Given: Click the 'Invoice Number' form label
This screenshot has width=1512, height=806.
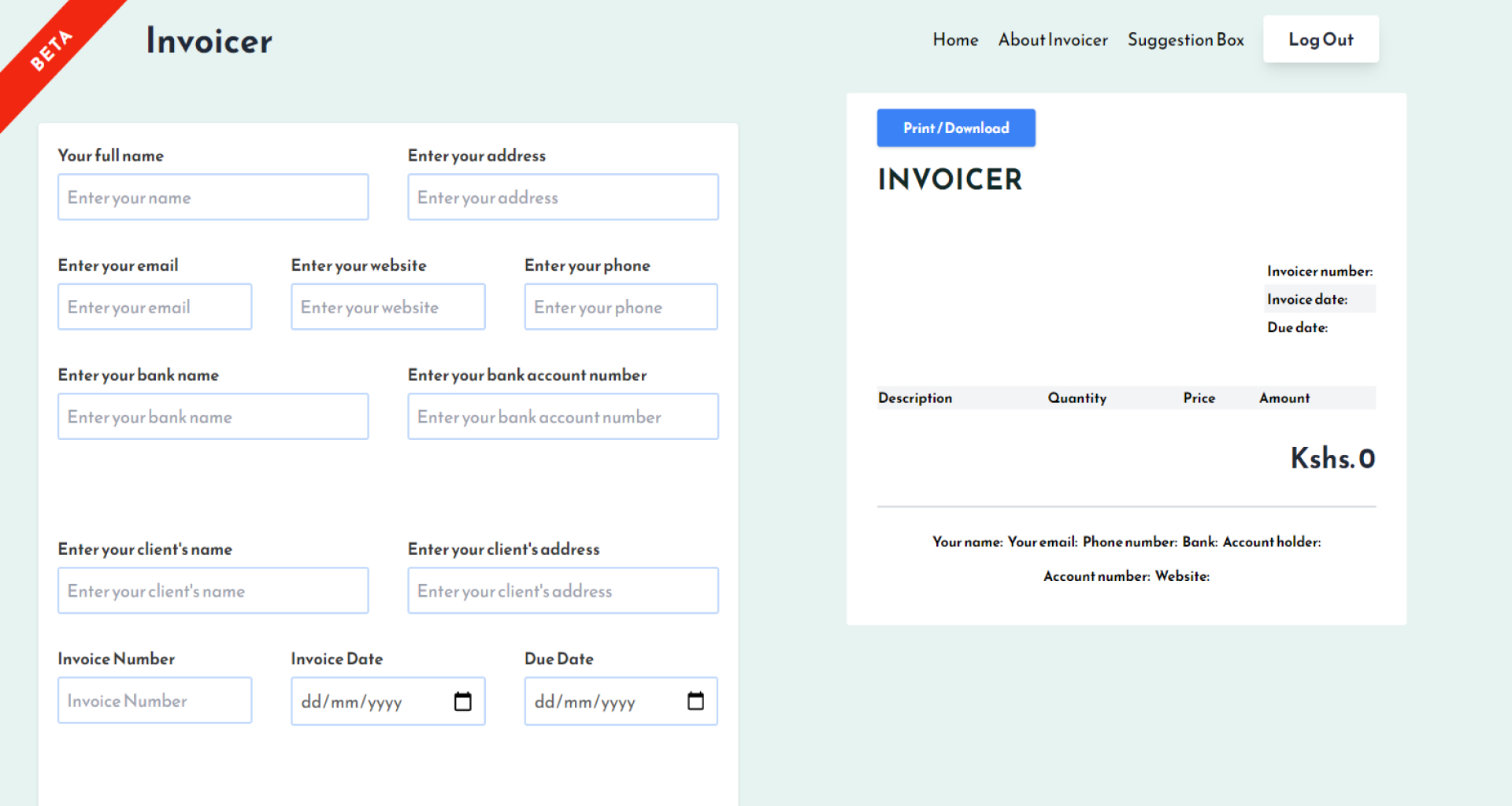Looking at the screenshot, I should click(x=117, y=659).
